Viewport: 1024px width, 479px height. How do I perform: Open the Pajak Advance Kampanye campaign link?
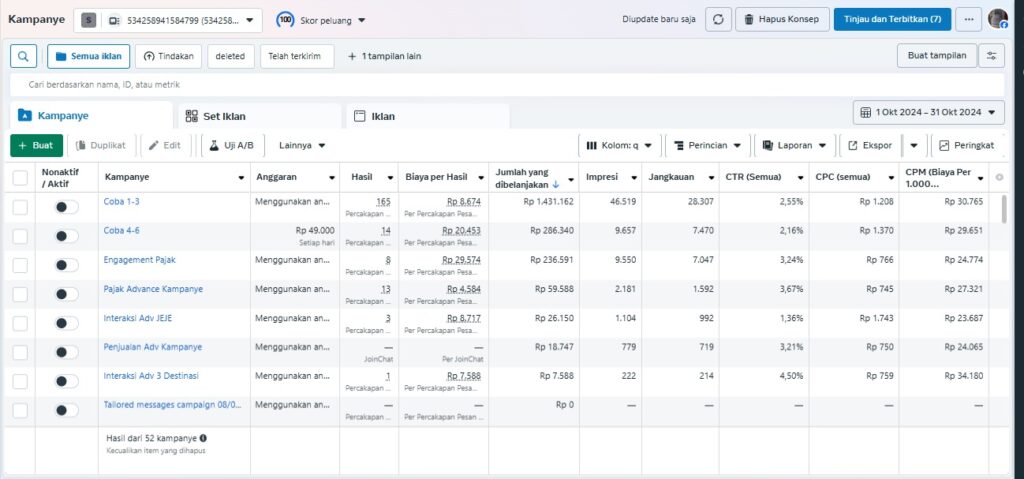tap(153, 289)
